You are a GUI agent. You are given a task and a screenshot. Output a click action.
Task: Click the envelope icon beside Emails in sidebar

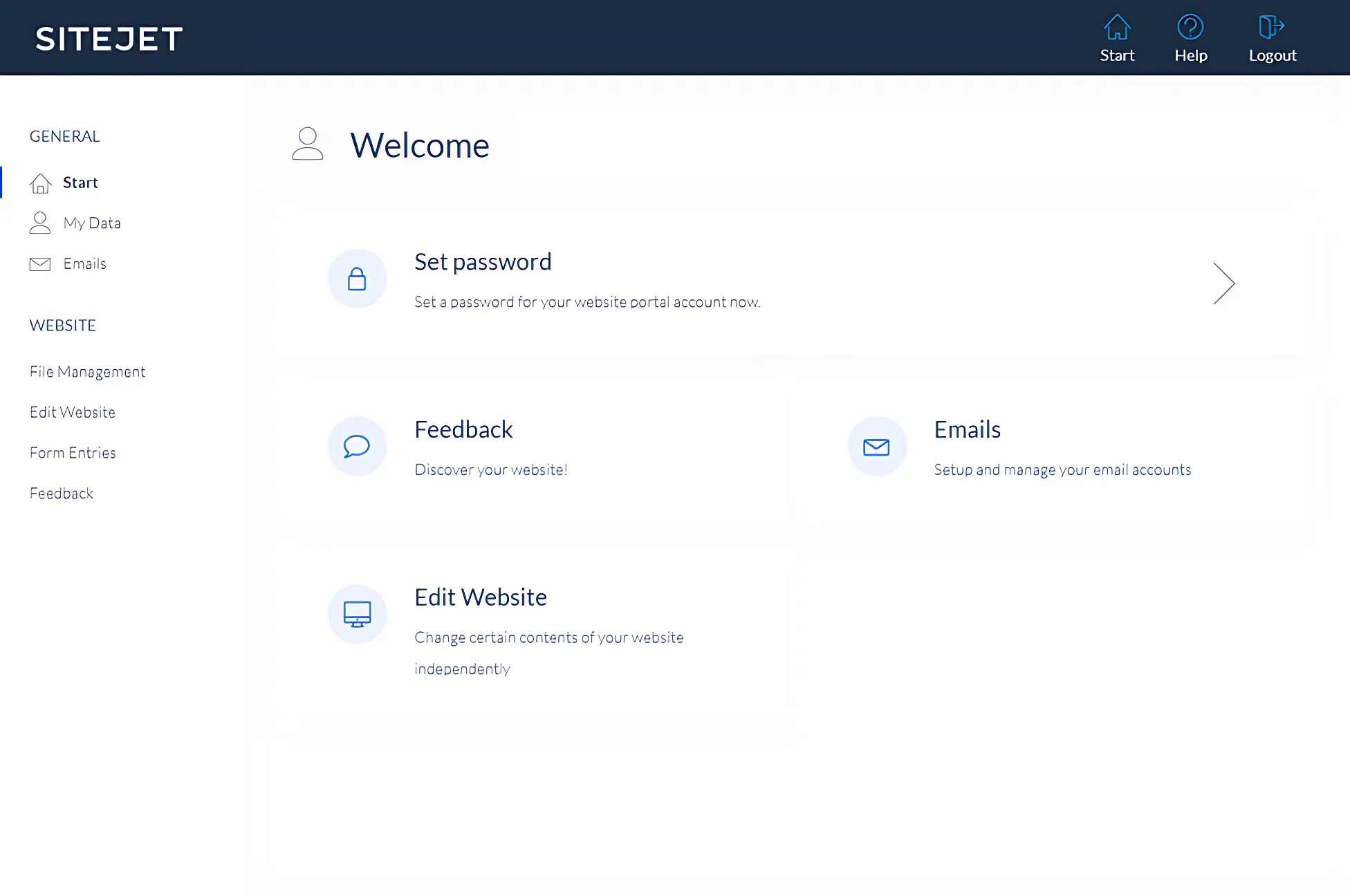pos(40,263)
